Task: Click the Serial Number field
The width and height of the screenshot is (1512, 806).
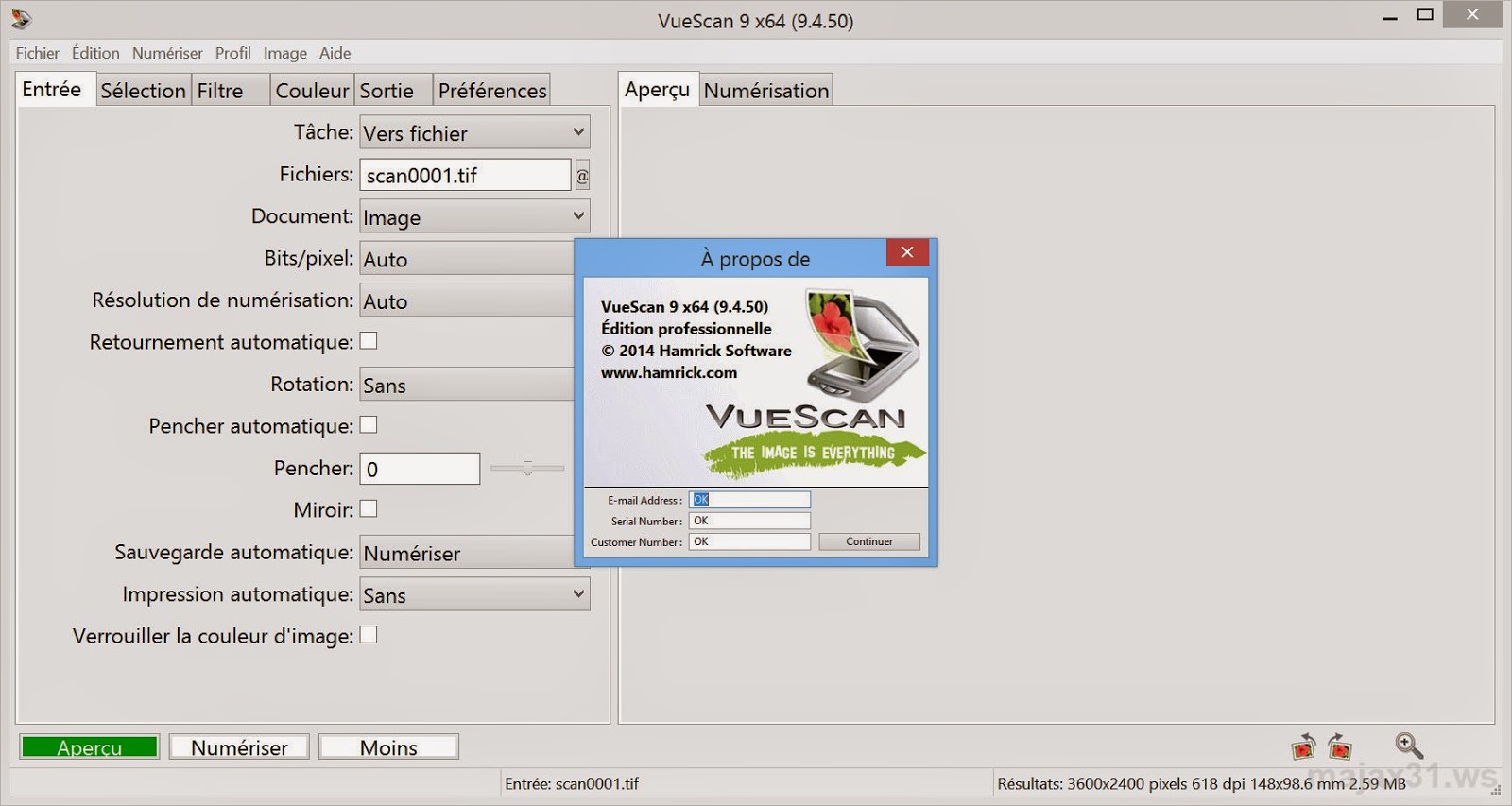Action: click(749, 521)
